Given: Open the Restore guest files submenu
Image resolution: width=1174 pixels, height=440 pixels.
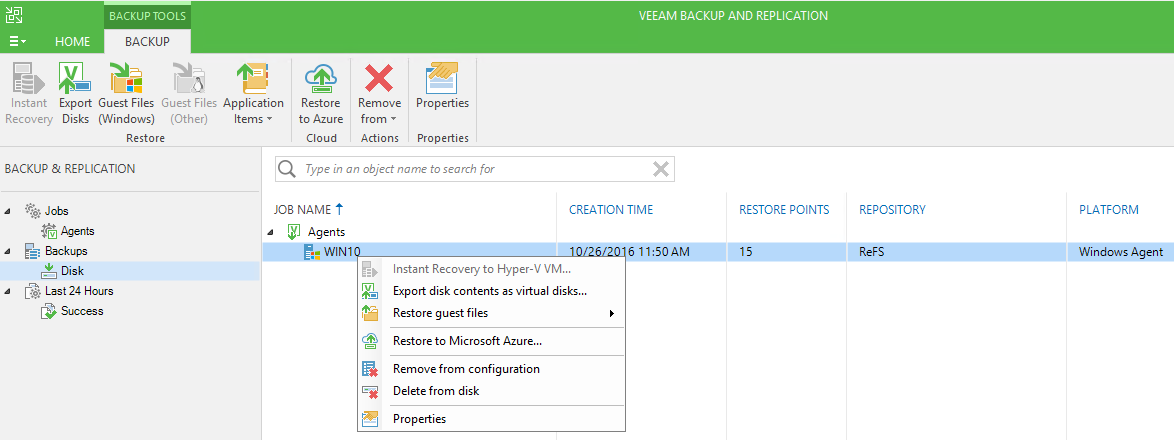Looking at the screenshot, I should tap(490, 313).
